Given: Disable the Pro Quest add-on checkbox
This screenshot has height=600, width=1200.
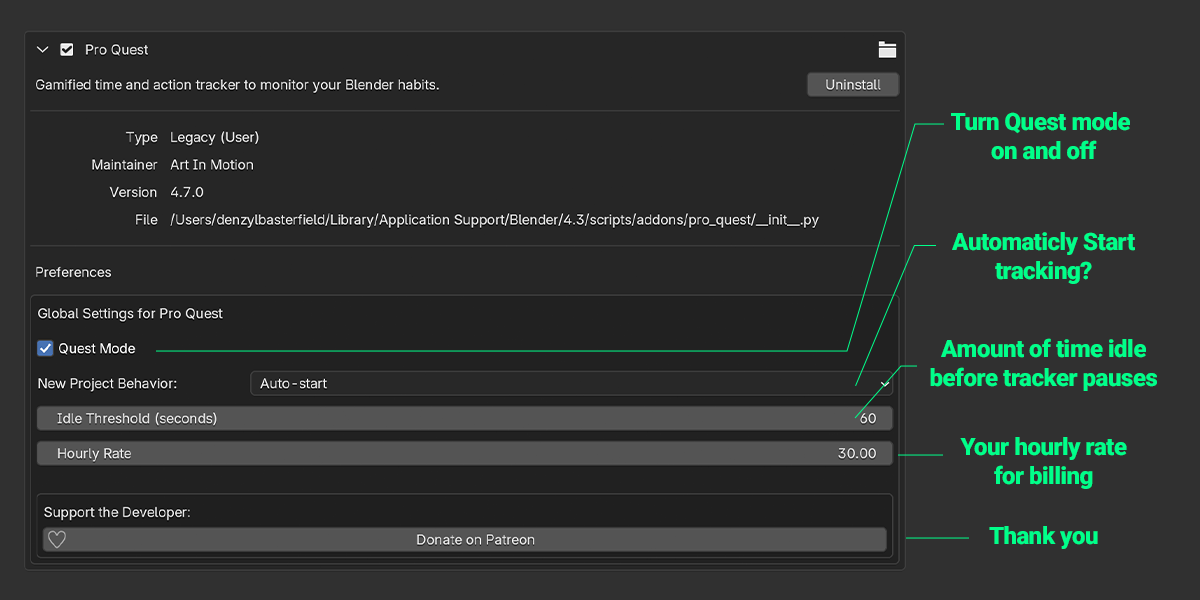Looking at the screenshot, I should (x=67, y=50).
